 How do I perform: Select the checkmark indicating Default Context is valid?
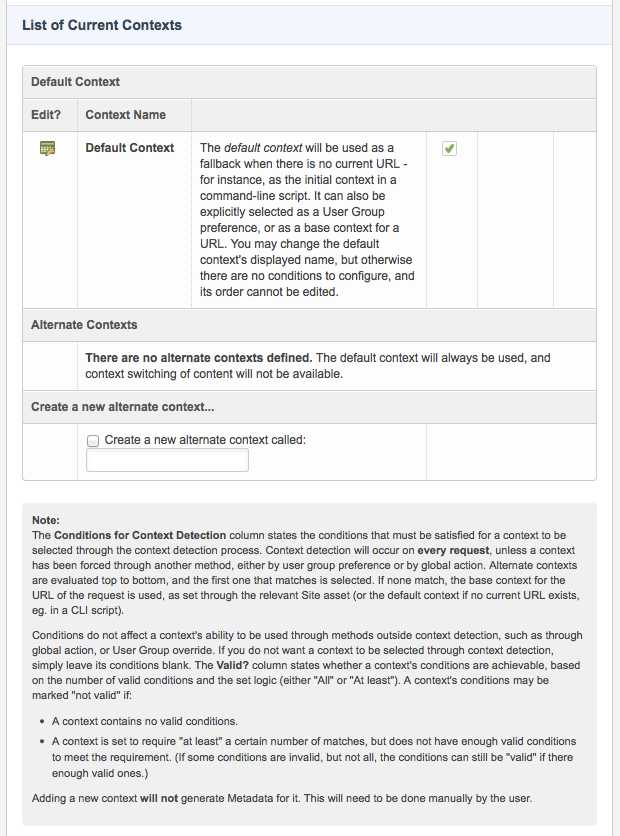coord(449,147)
